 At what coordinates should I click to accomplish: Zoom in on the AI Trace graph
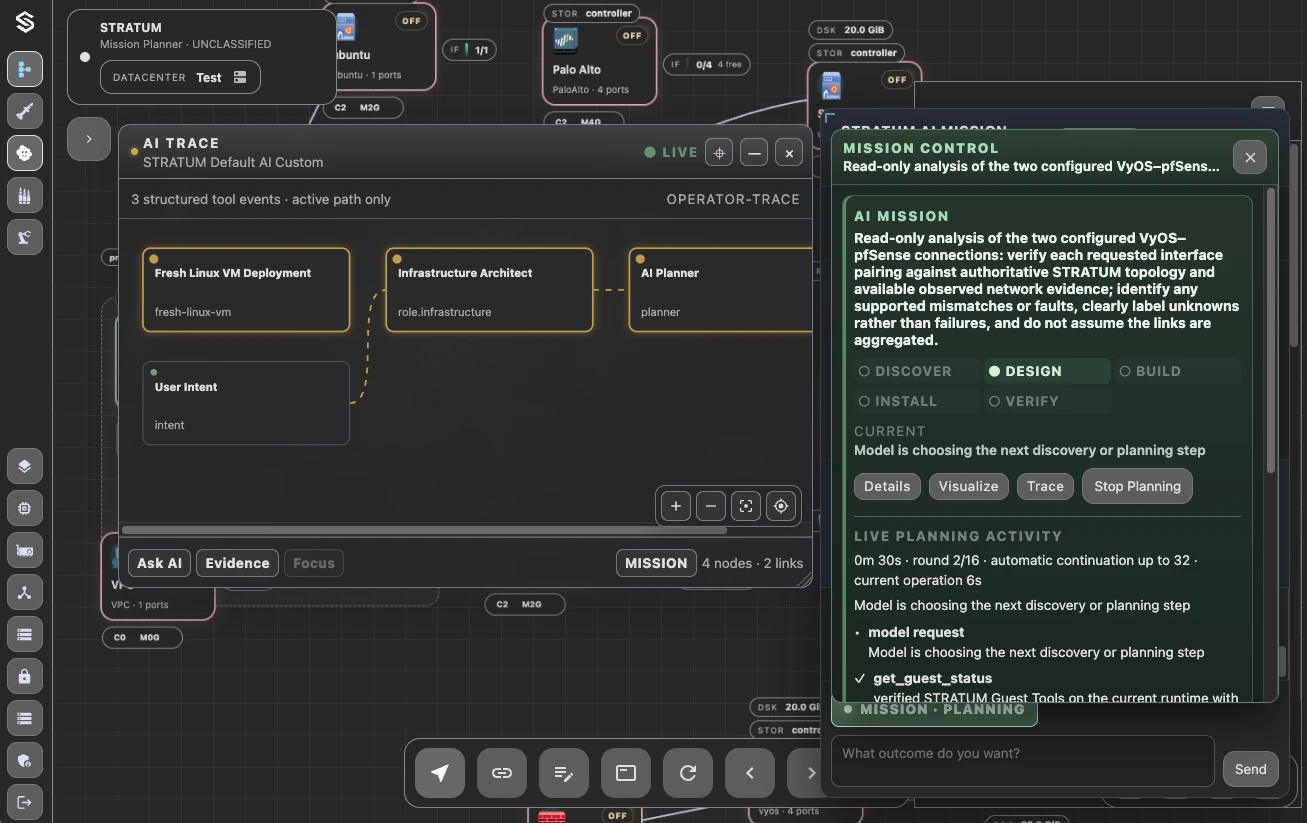(676, 506)
